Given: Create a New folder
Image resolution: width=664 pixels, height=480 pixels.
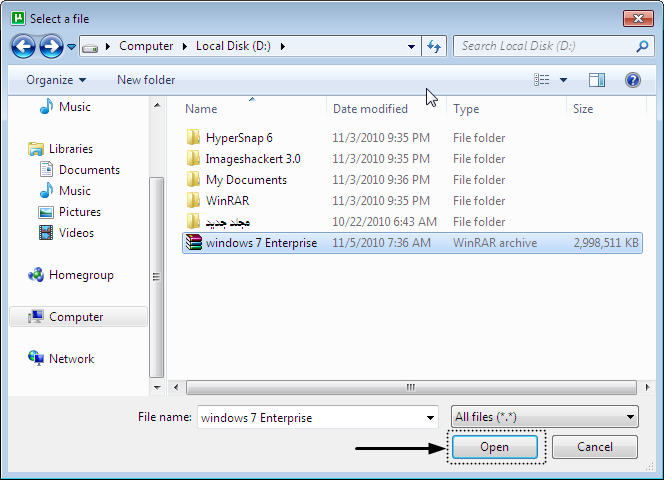Looking at the screenshot, I should pyautogui.click(x=146, y=80).
